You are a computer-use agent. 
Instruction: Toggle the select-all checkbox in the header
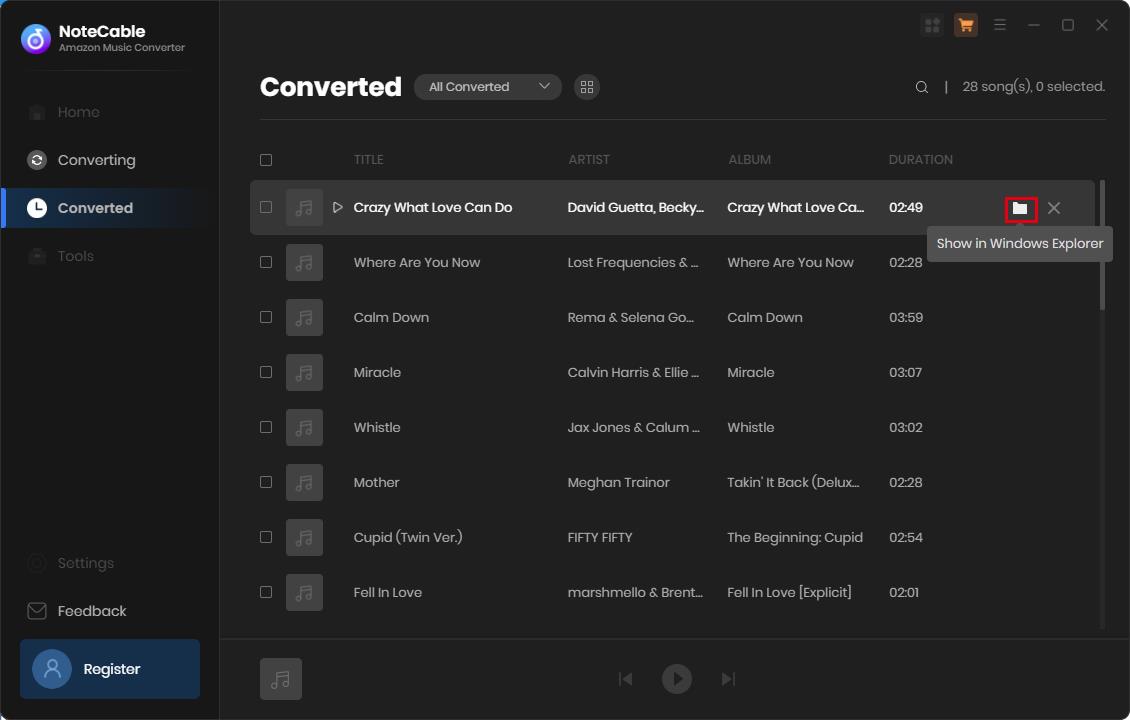click(x=266, y=160)
